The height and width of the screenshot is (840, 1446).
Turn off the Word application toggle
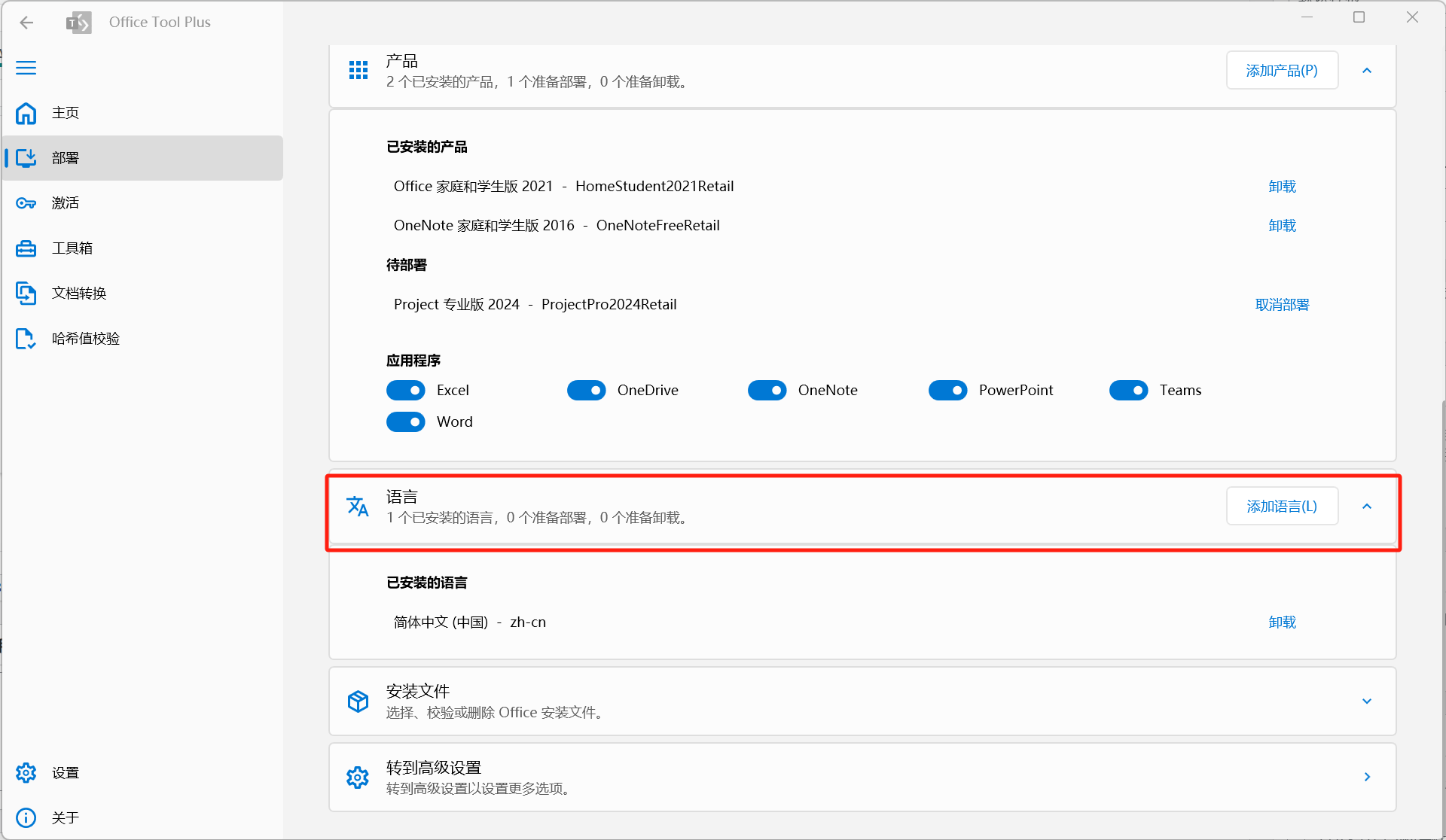[406, 422]
